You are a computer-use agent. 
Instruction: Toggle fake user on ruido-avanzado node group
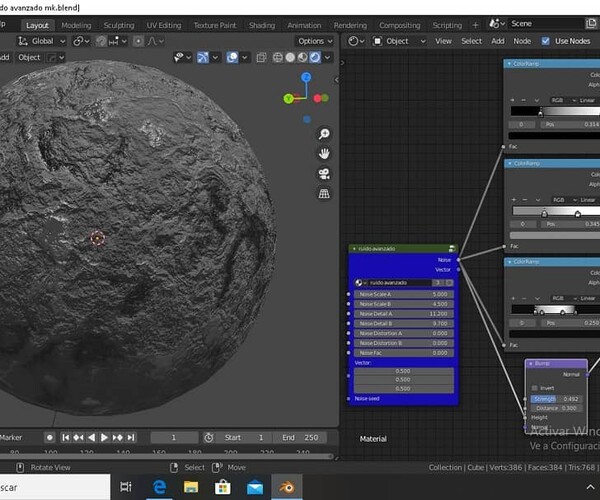coord(449,283)
